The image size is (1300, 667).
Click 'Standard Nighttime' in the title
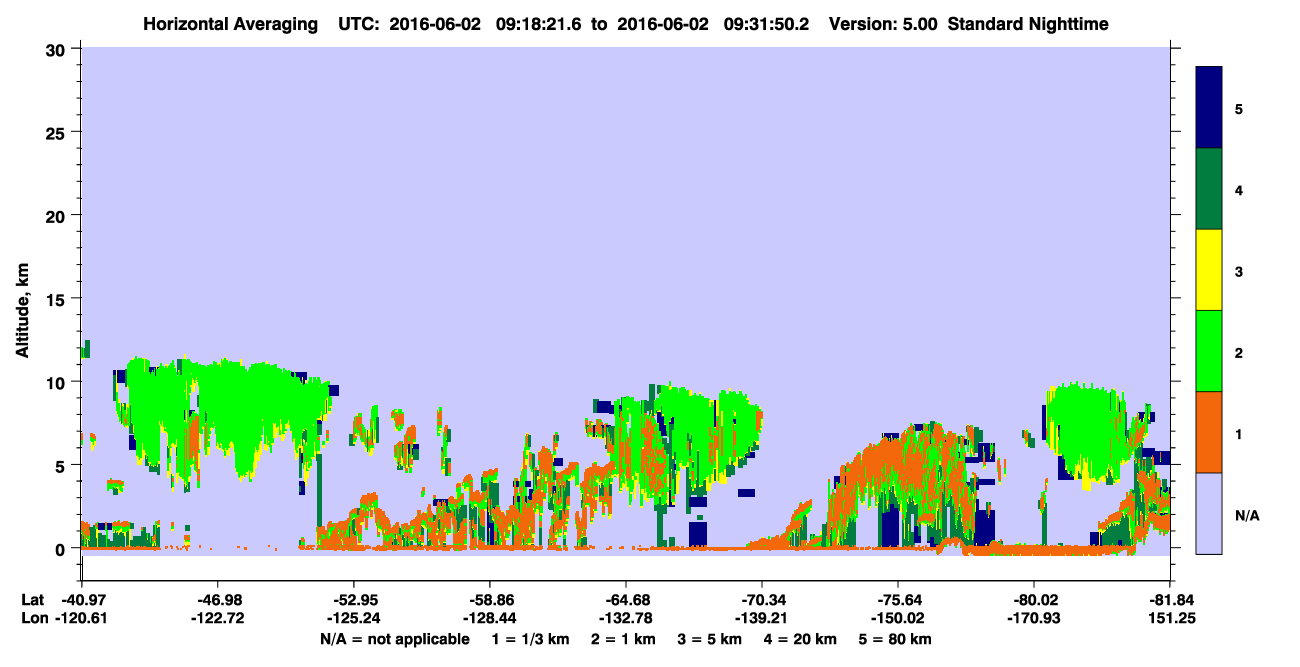tap(1030, 24)
